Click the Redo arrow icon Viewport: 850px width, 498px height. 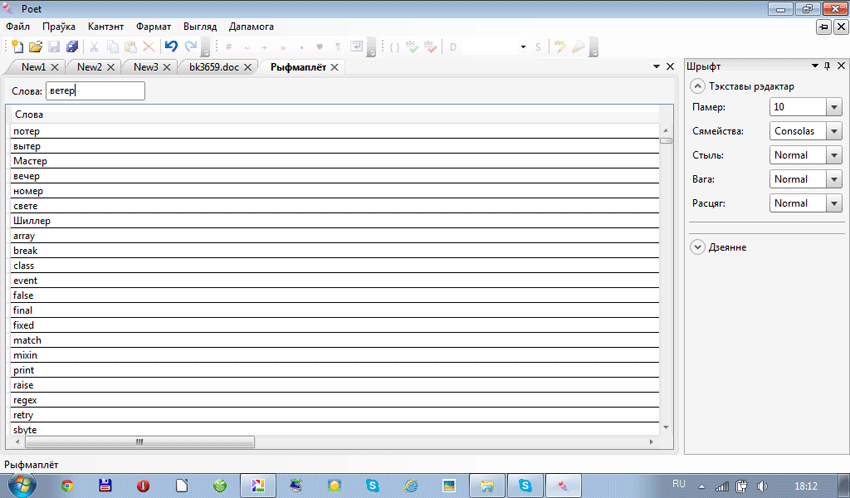point(190,47)
